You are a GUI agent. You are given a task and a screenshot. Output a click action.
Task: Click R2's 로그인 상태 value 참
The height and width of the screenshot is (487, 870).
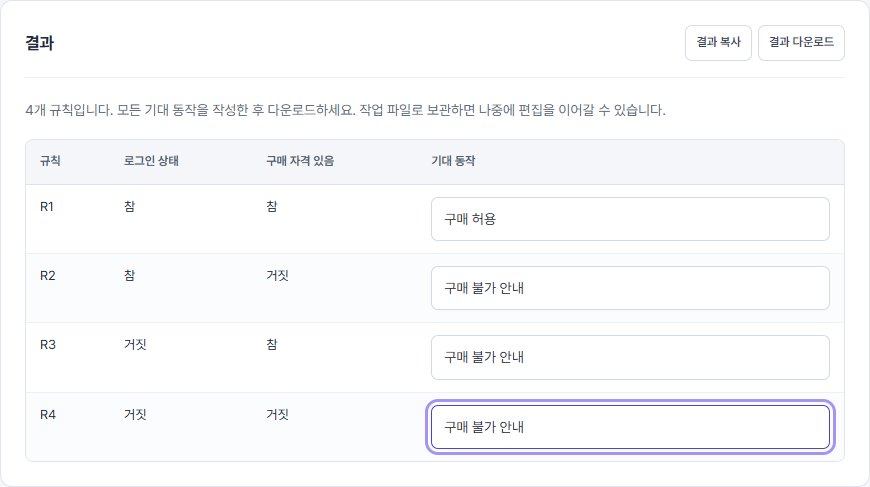tap(129, 276)
